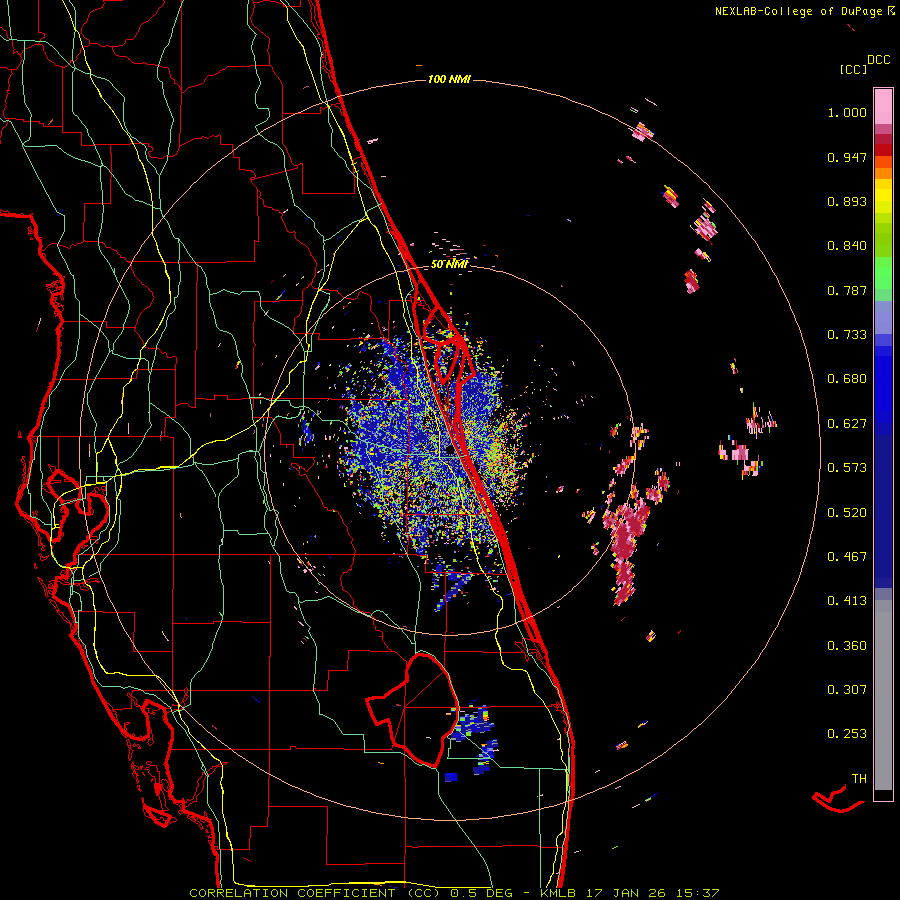The height and width of the screenshot is (900, 900).
Task: Select the 0.413 scale value
Action: pyautogui.click(x=847, y=601)
